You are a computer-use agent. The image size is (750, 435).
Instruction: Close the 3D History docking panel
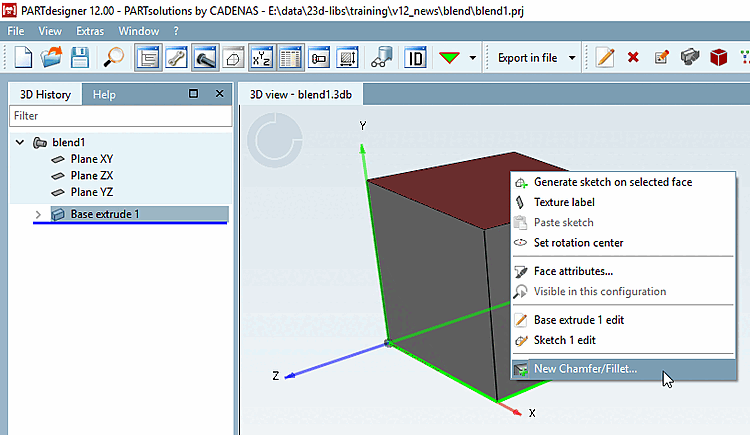(x=220, y=93)
